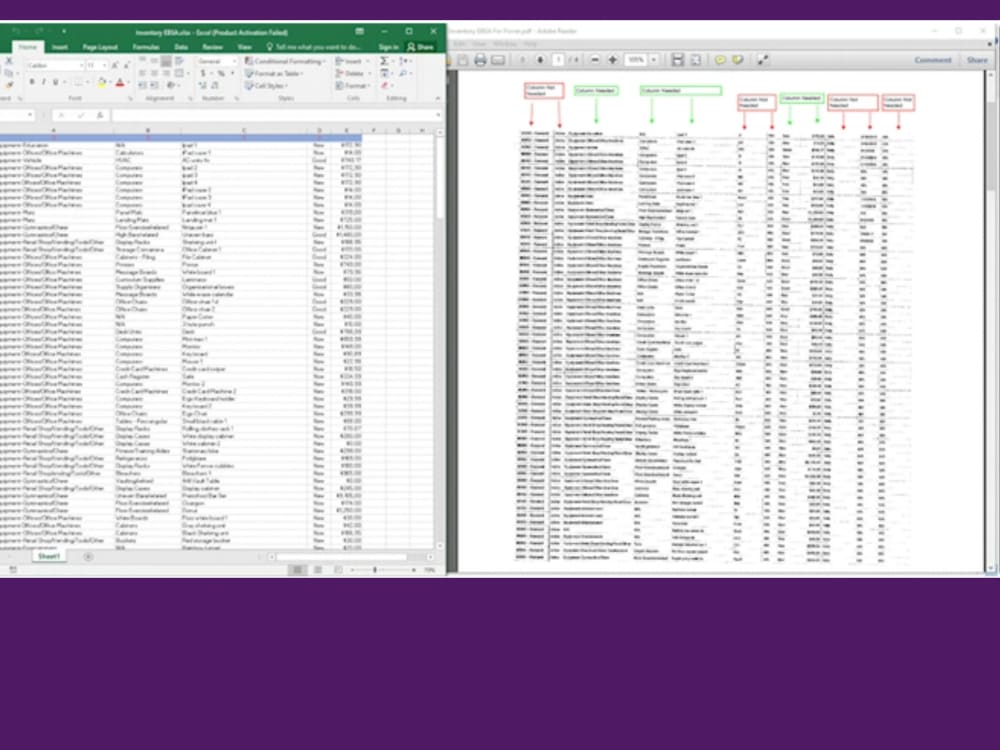Click the Find & Select magnifier icon

pos(404,73)
